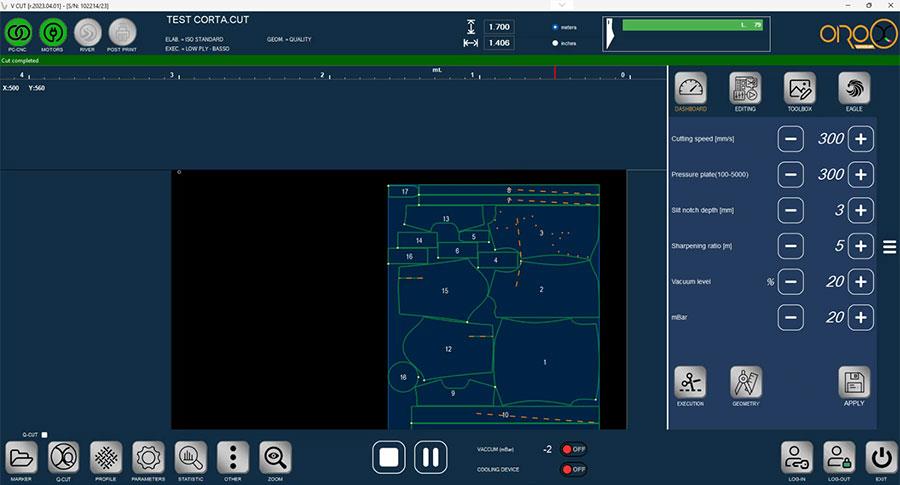
Task: Toggle the COOLING DEVICE switch
Action: tap(573, 470)
